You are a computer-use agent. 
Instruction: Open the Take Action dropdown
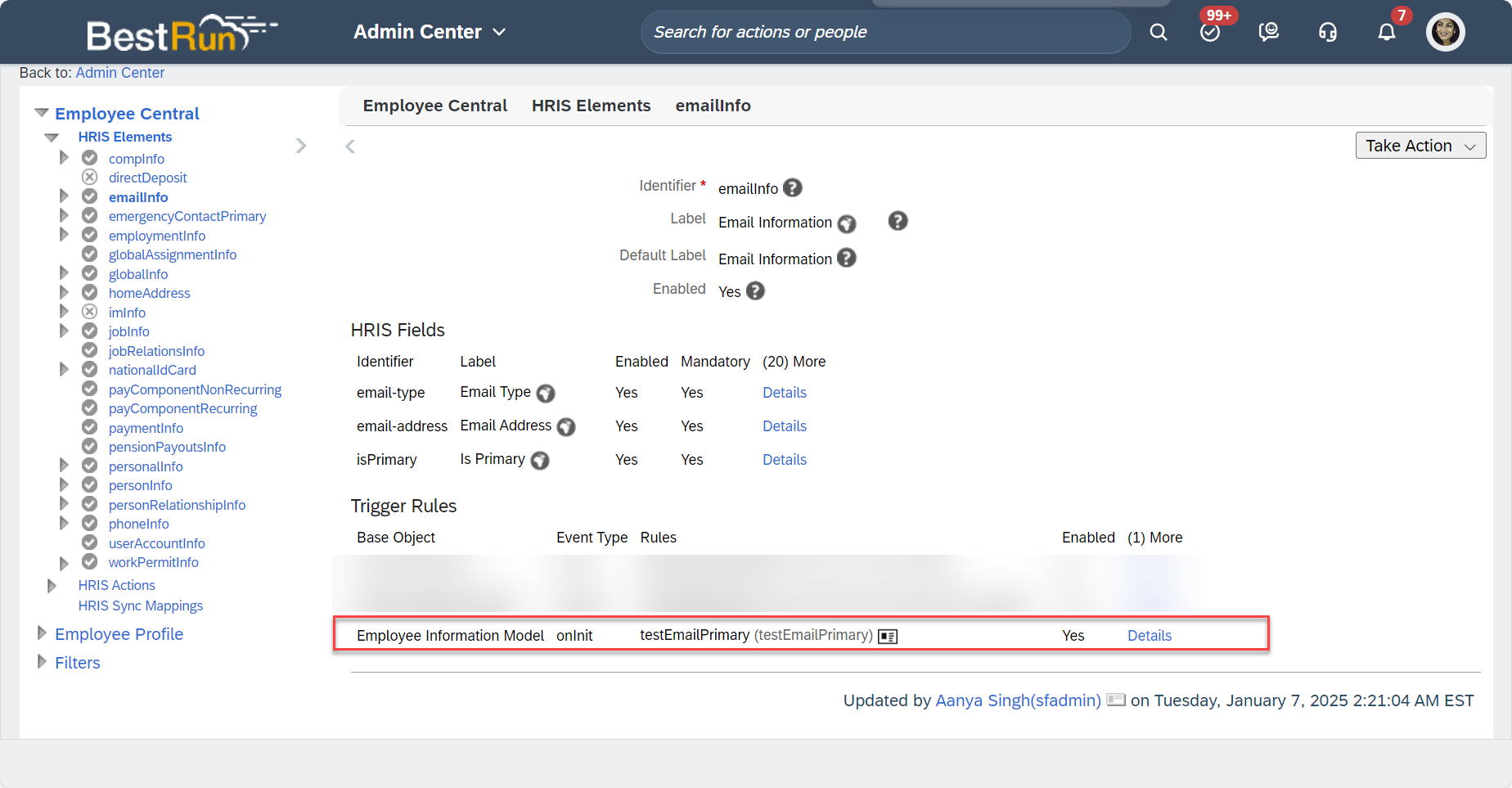click(x=1420, y=146)
